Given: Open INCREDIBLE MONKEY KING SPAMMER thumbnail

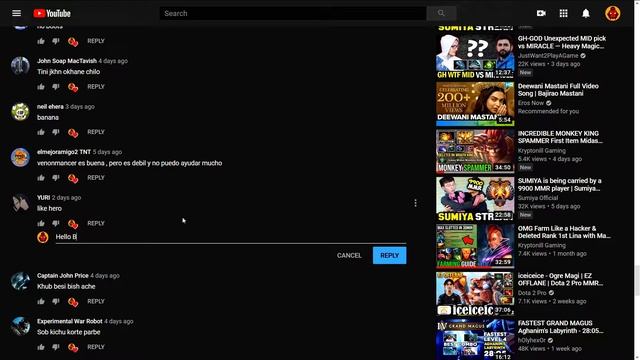Looking at the screenshot, I should (475, 151).
